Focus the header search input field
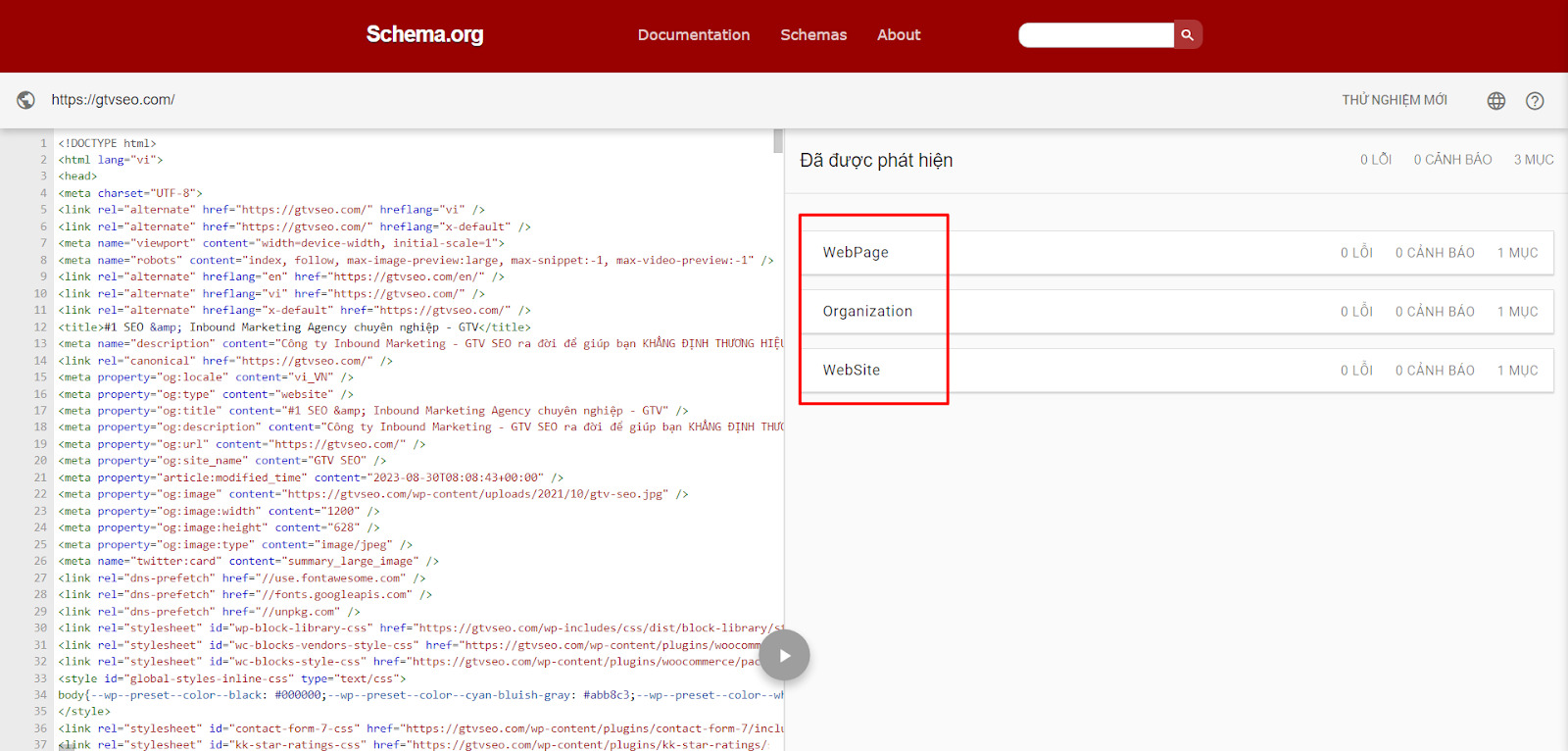This screenshot has height=751, width=1568. [x=1096, y=35]
